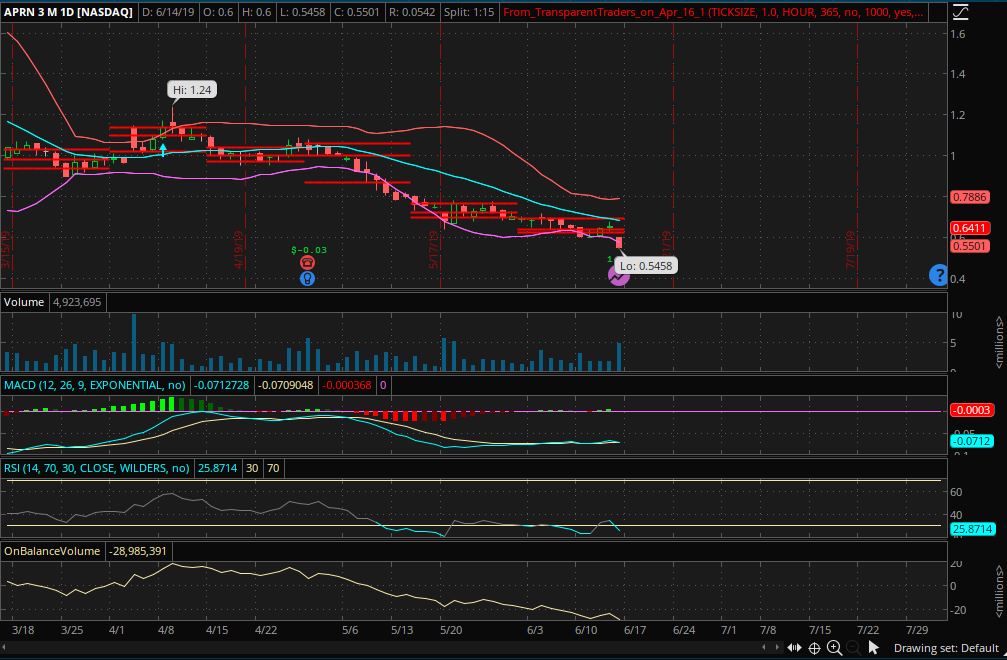This screenshot has height=660, width=1007.
Task: Click the expand/compress chart width icon
Action: [794, 648]
